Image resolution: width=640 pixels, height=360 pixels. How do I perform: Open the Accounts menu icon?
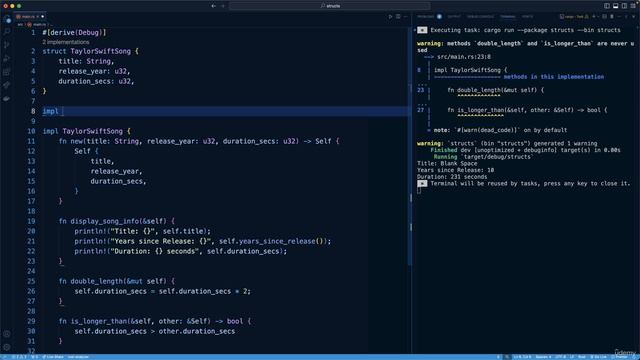coord(7,334)
